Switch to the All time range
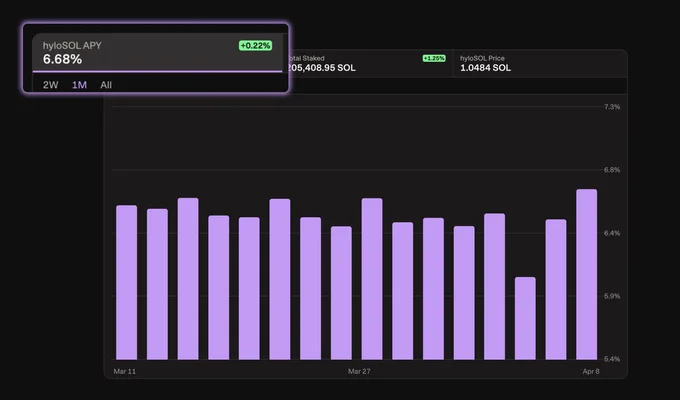The width and height of the screenshot is (680, 400). coord(106,85)
